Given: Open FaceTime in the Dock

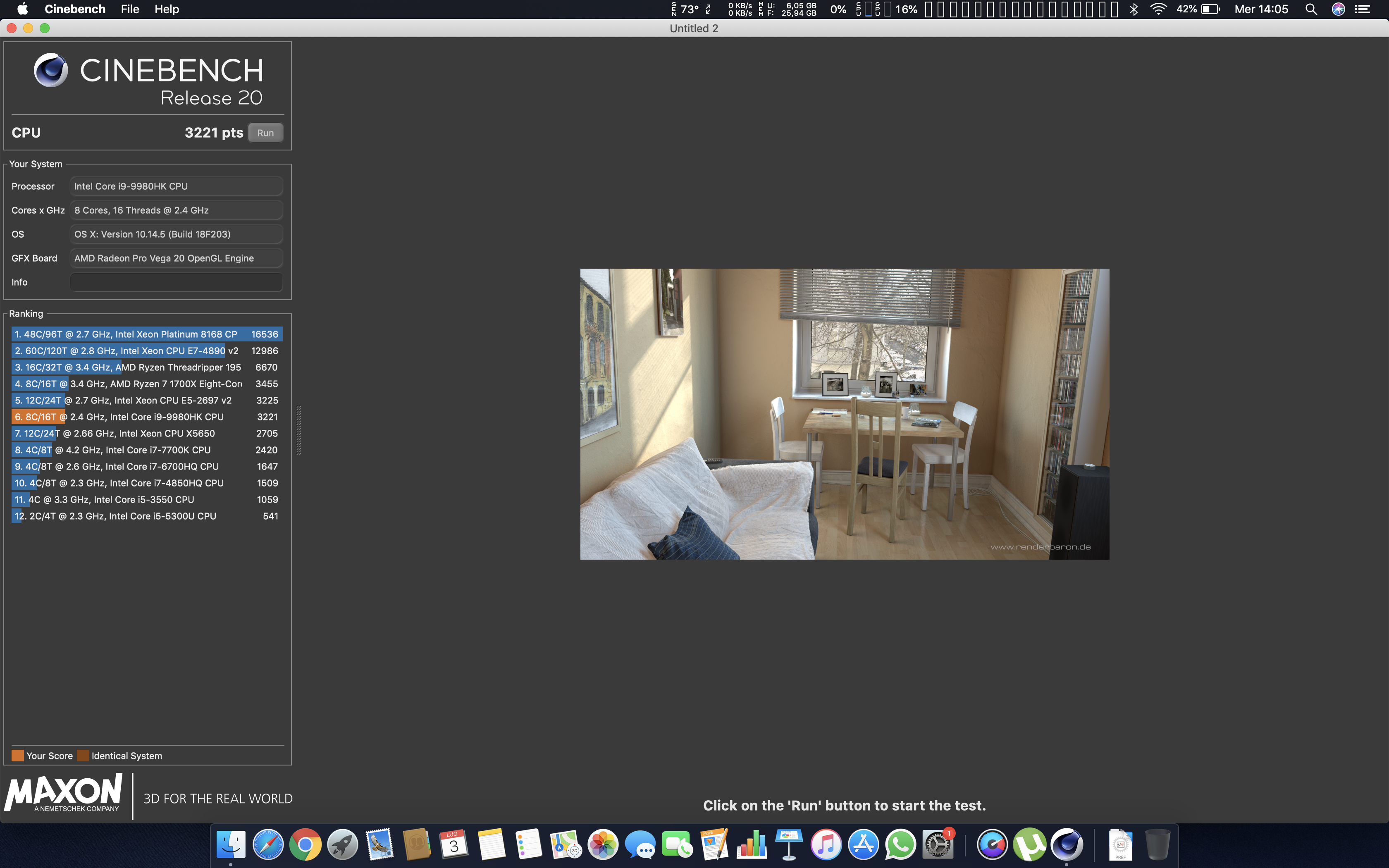Looking at the screenshot, I should click(677, 844).
